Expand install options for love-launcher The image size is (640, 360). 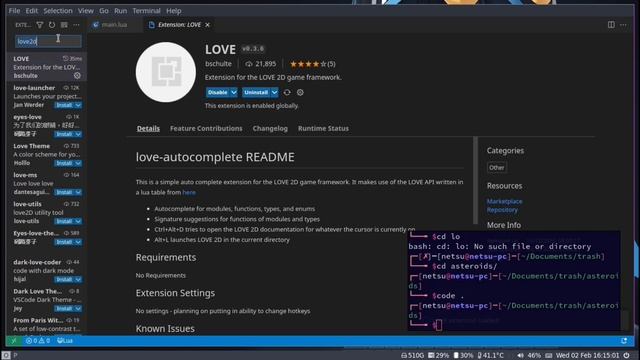[x=78, y=105]
